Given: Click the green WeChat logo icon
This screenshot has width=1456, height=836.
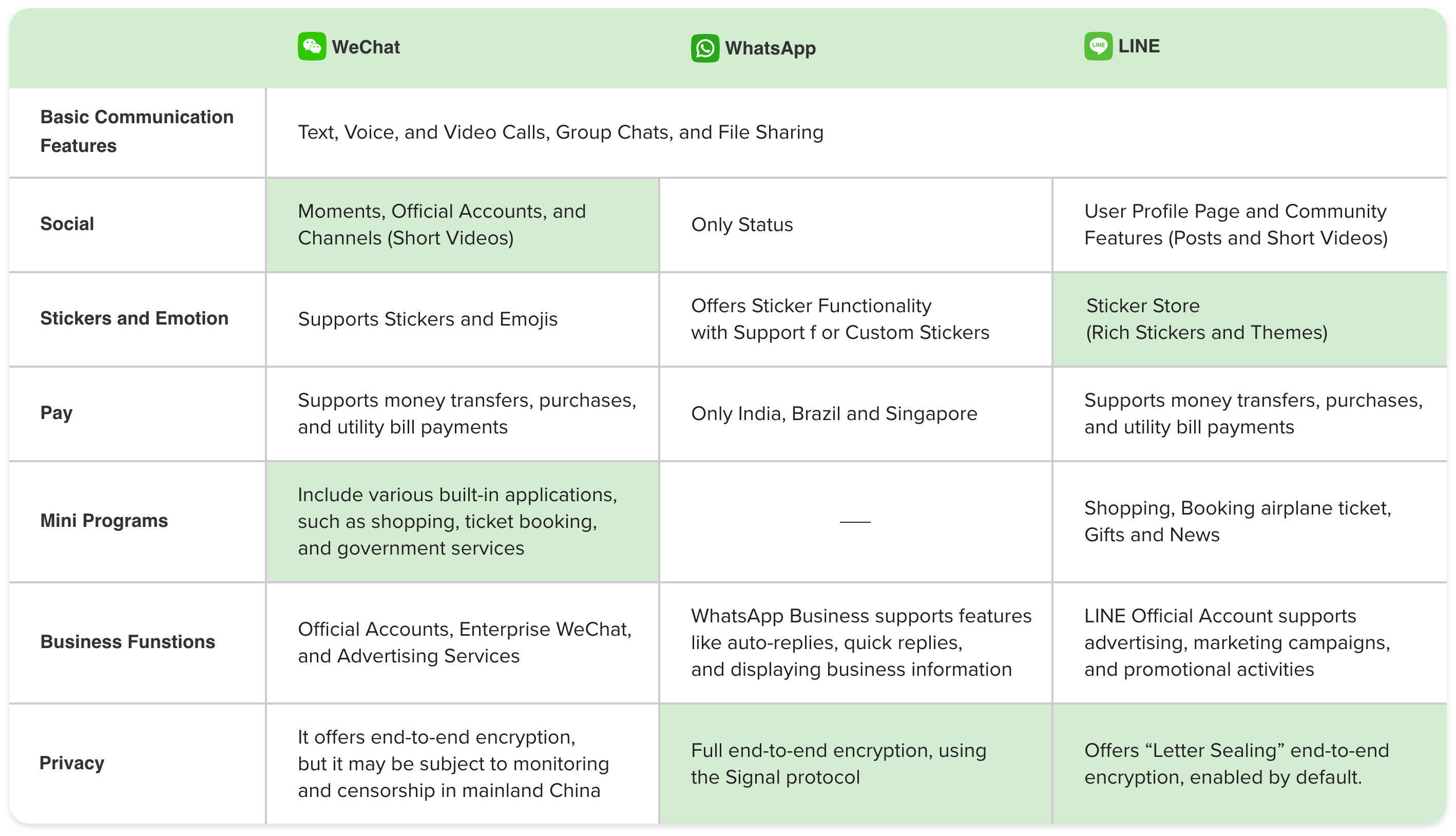Looking at the screenshot, I should 312,47.
